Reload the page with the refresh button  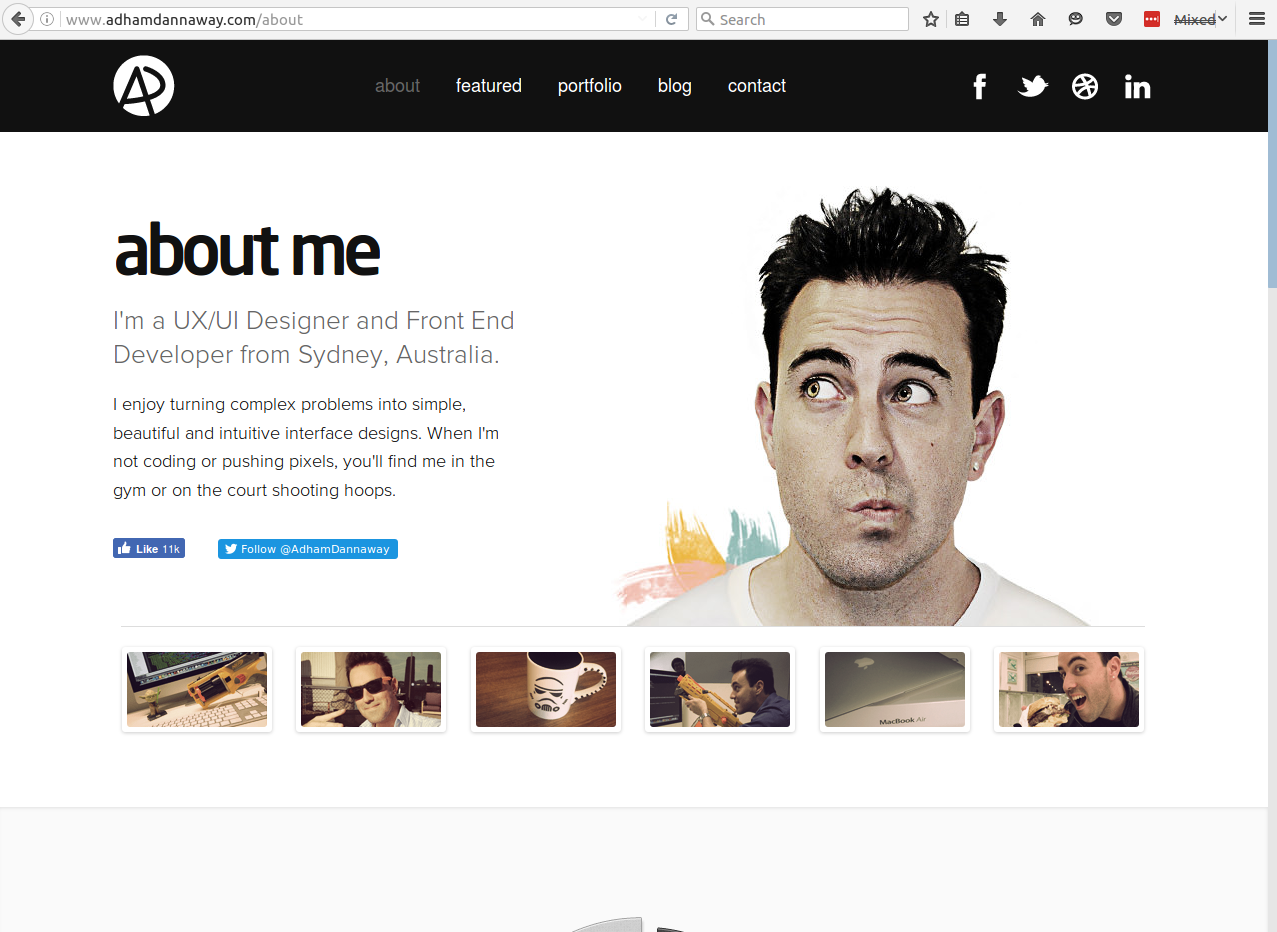672,19
